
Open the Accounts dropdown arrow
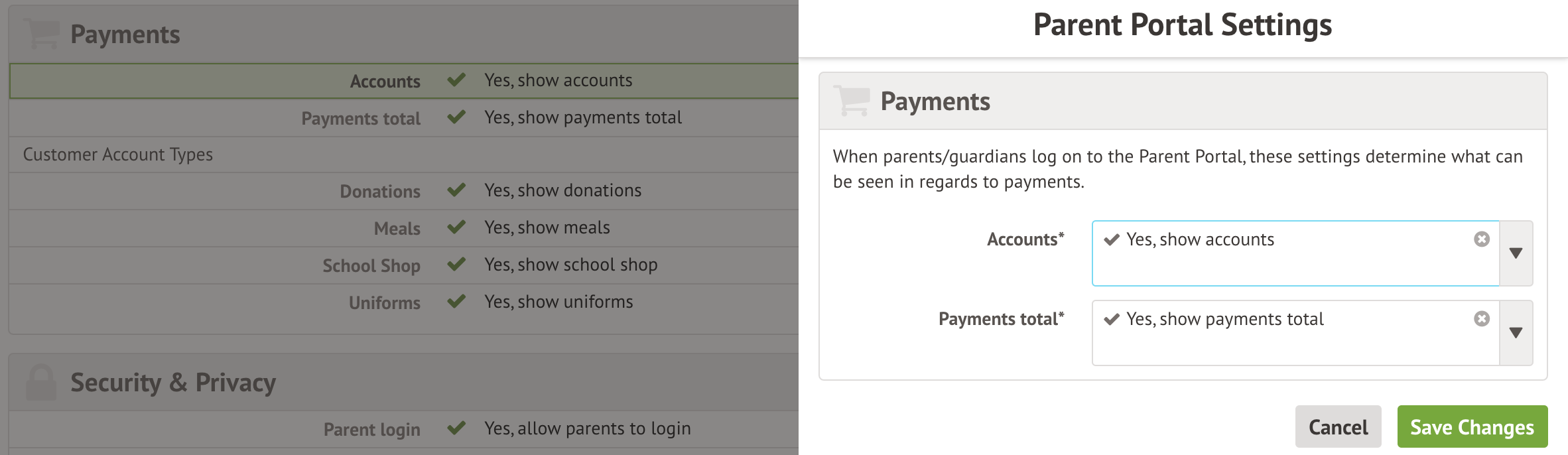tap(1517, 253)
